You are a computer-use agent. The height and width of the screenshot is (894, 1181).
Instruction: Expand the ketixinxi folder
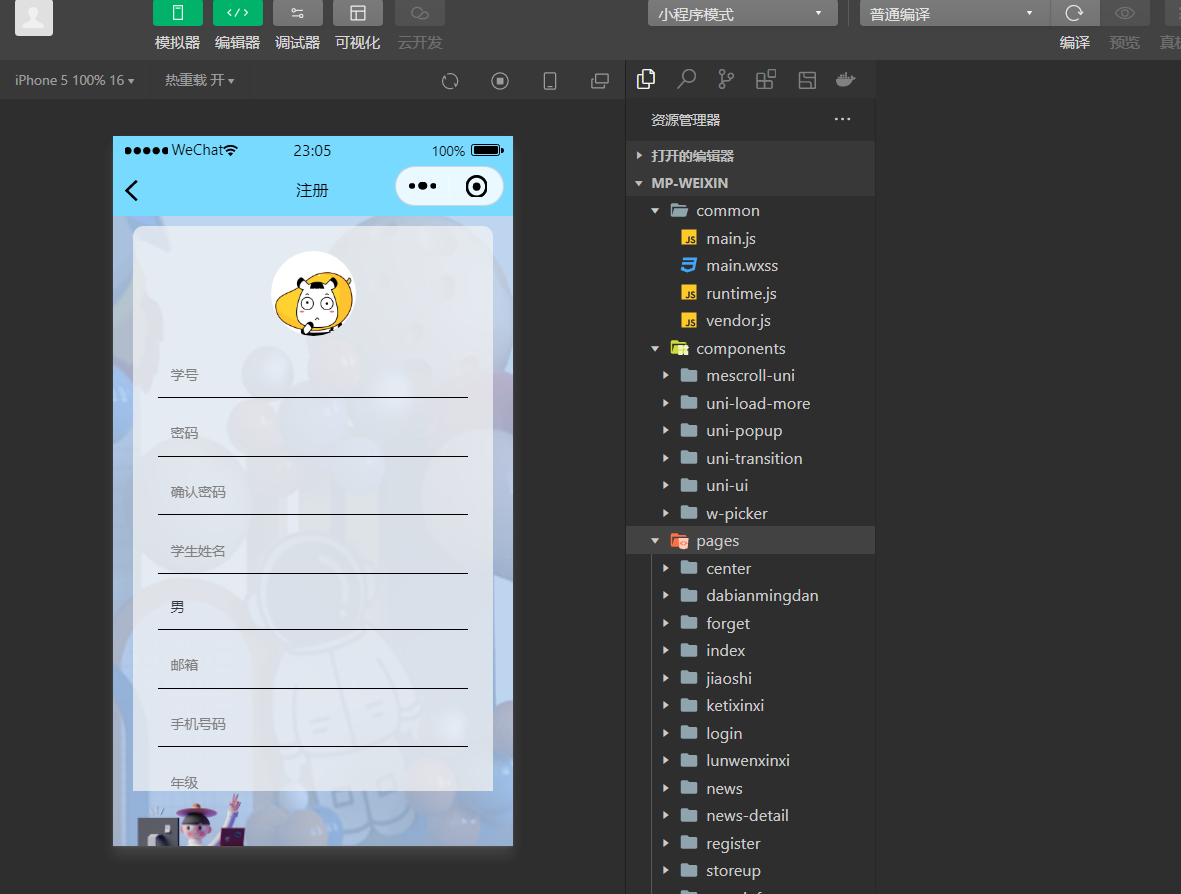click(x=750, y=706)
